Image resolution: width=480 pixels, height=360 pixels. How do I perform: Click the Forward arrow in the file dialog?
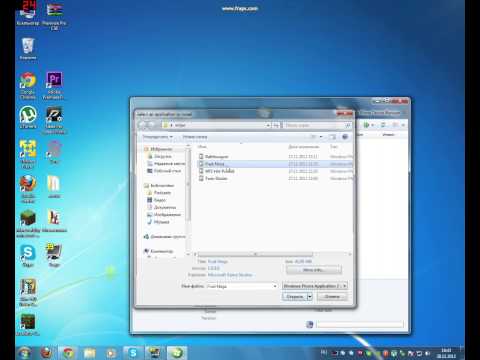pos(152,125)
